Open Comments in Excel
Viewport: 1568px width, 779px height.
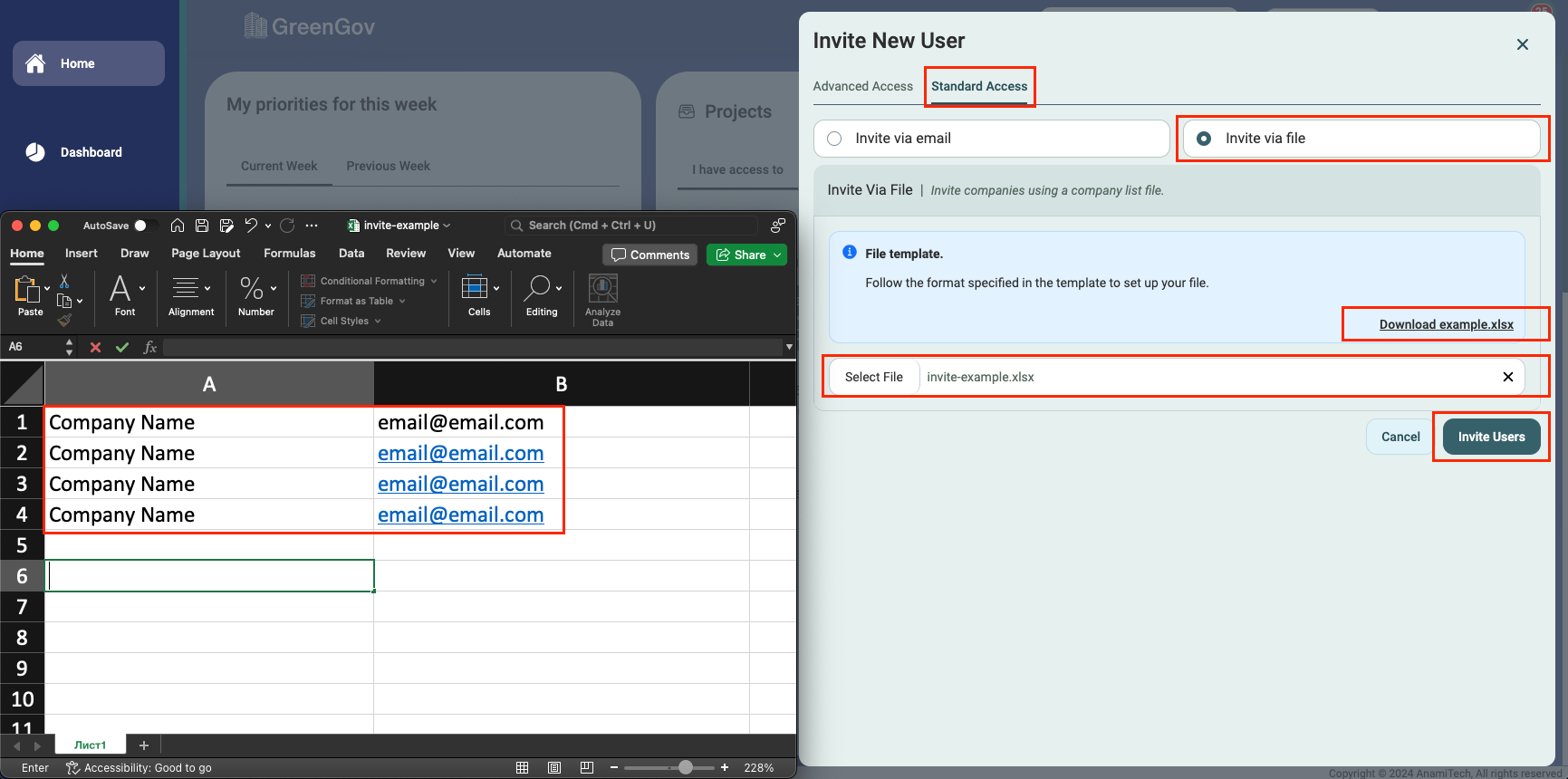click(x=650, y=255)
